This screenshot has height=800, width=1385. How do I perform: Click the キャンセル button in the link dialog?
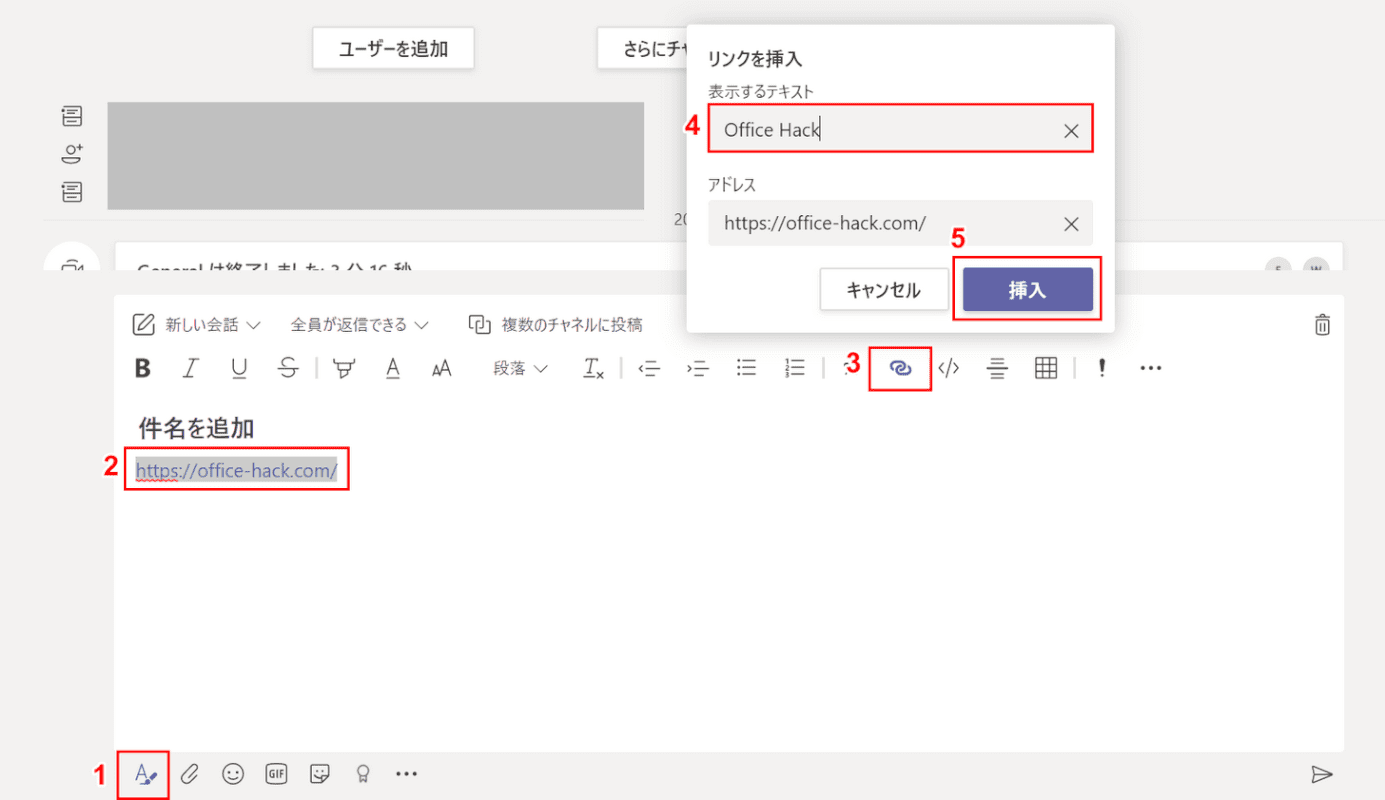pyautogui.click(x=883, y=290)
